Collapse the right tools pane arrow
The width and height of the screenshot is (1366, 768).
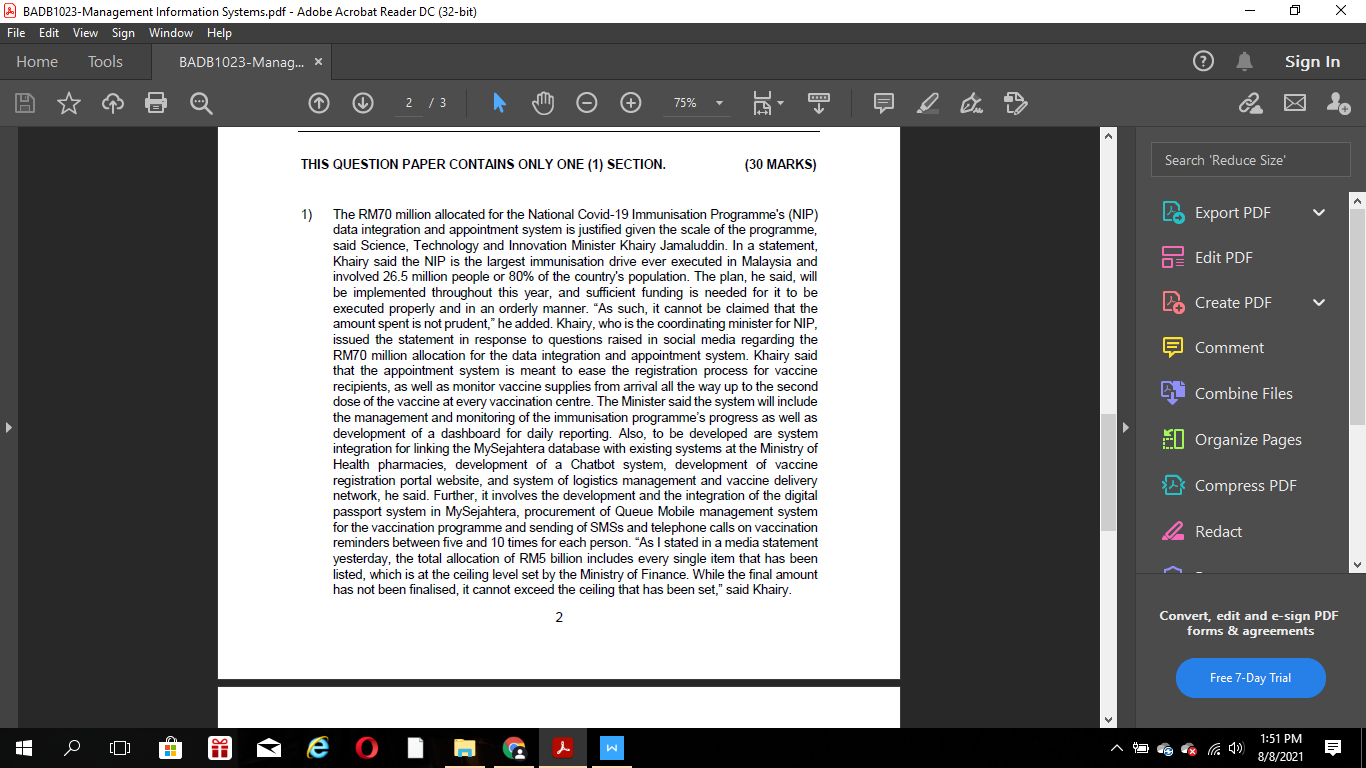(x=1126, y=427)
